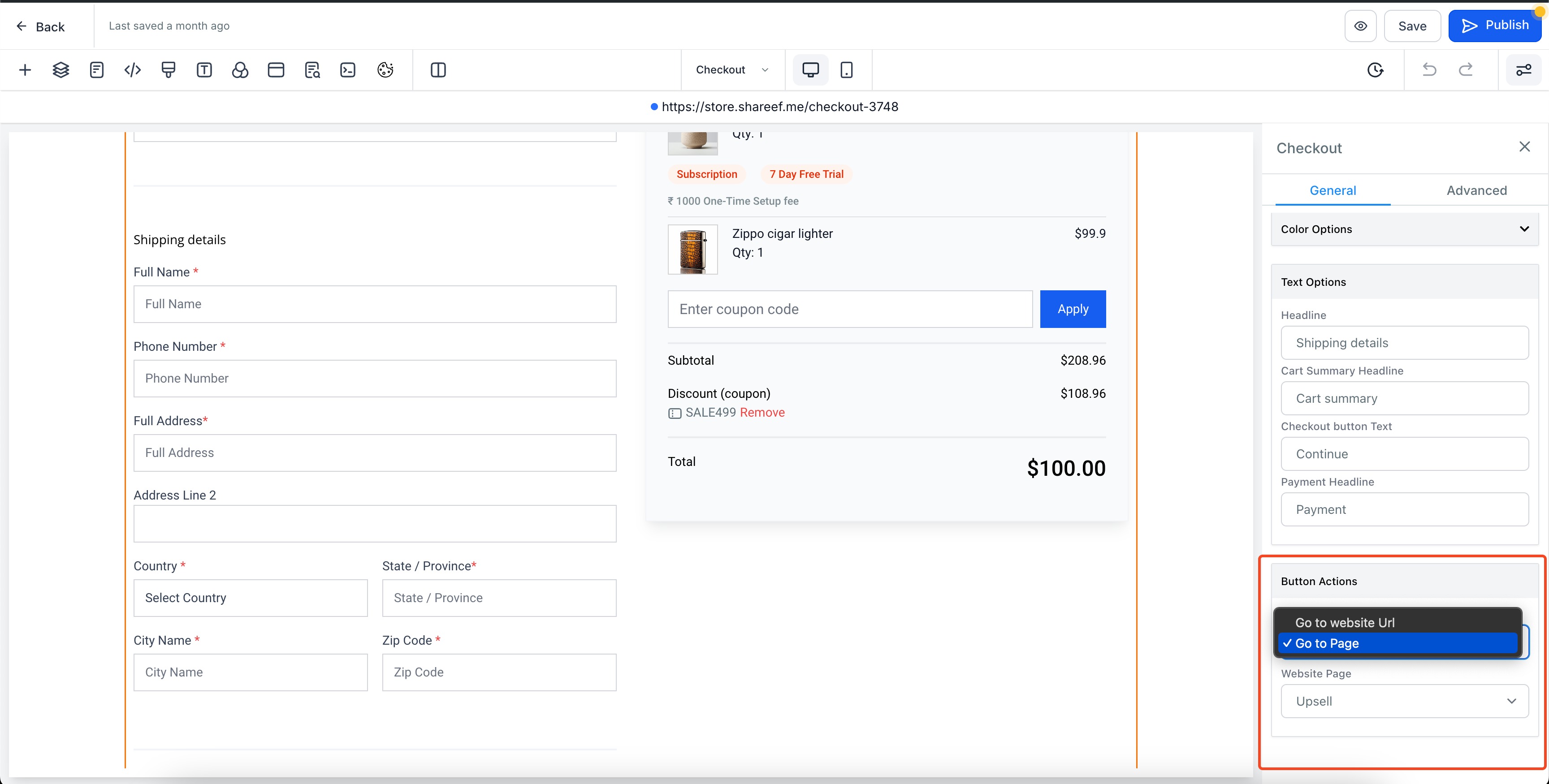This screenshot has width=1549, height=784.
Task: Go back using the Back arrow
Action: tap(40, 26)
